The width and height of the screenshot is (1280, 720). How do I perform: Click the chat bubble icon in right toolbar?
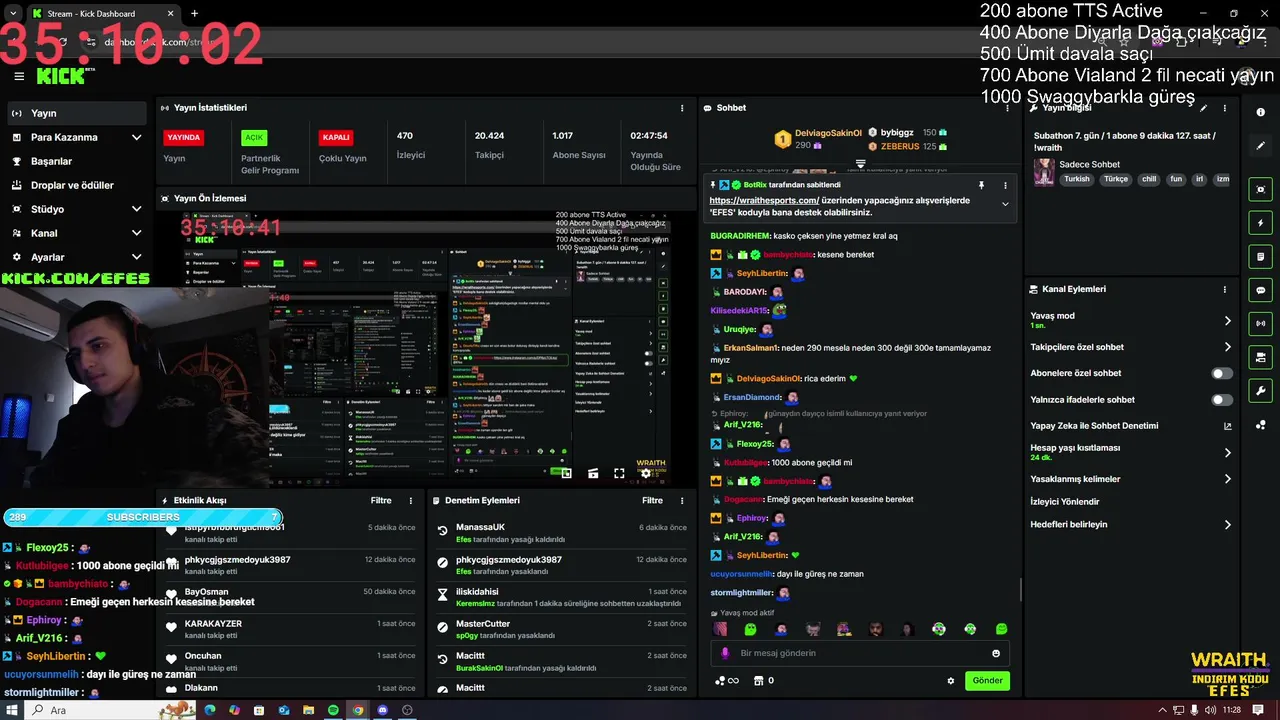click(x=1260, y=290)
